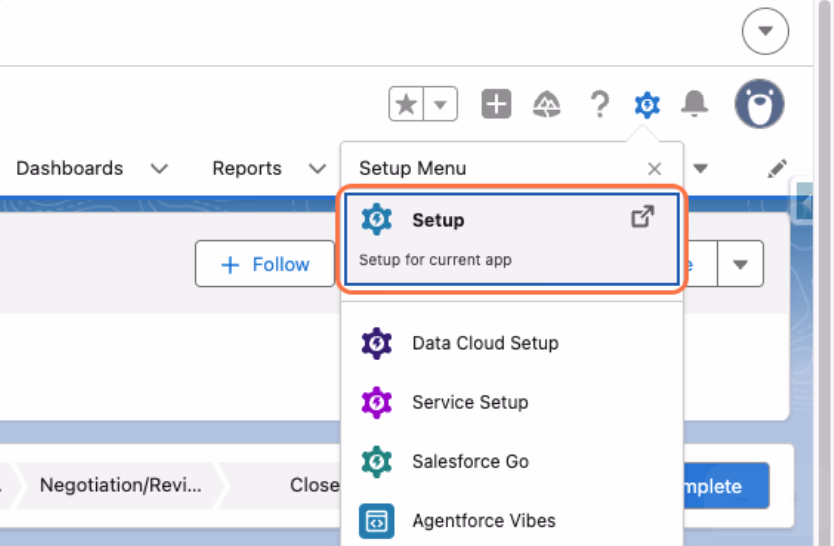
Task: Click the Follow button
Action: pos(265,264)
